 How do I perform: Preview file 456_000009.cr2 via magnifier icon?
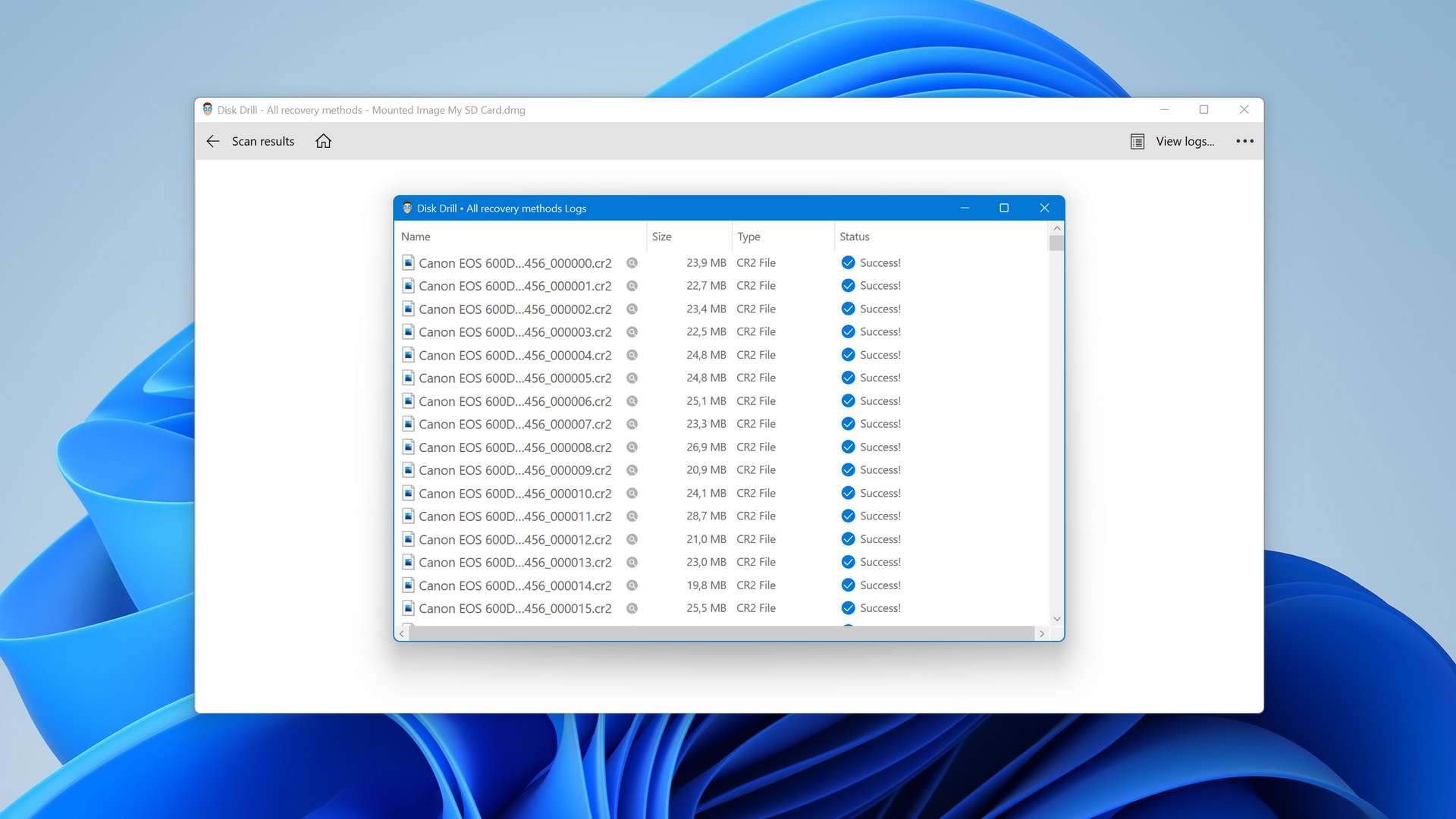click(x=632, y=470)
